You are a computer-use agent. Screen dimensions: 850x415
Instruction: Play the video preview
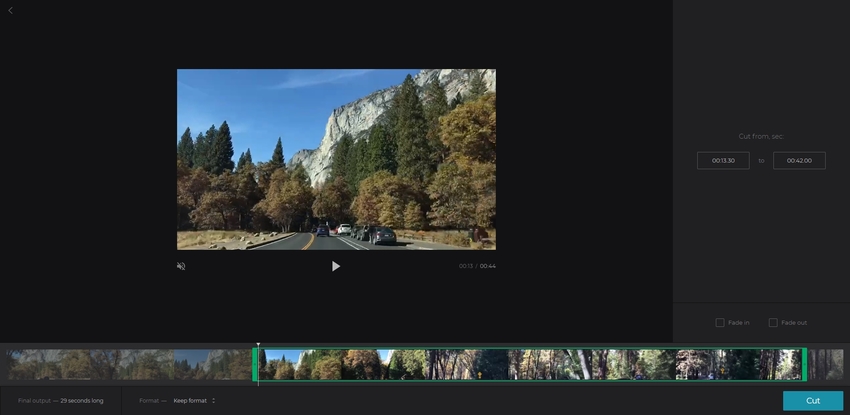[336, 266]
